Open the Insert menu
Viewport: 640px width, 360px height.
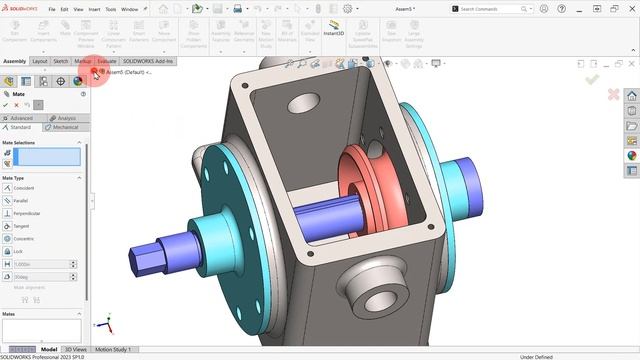[x=94, y=9]
